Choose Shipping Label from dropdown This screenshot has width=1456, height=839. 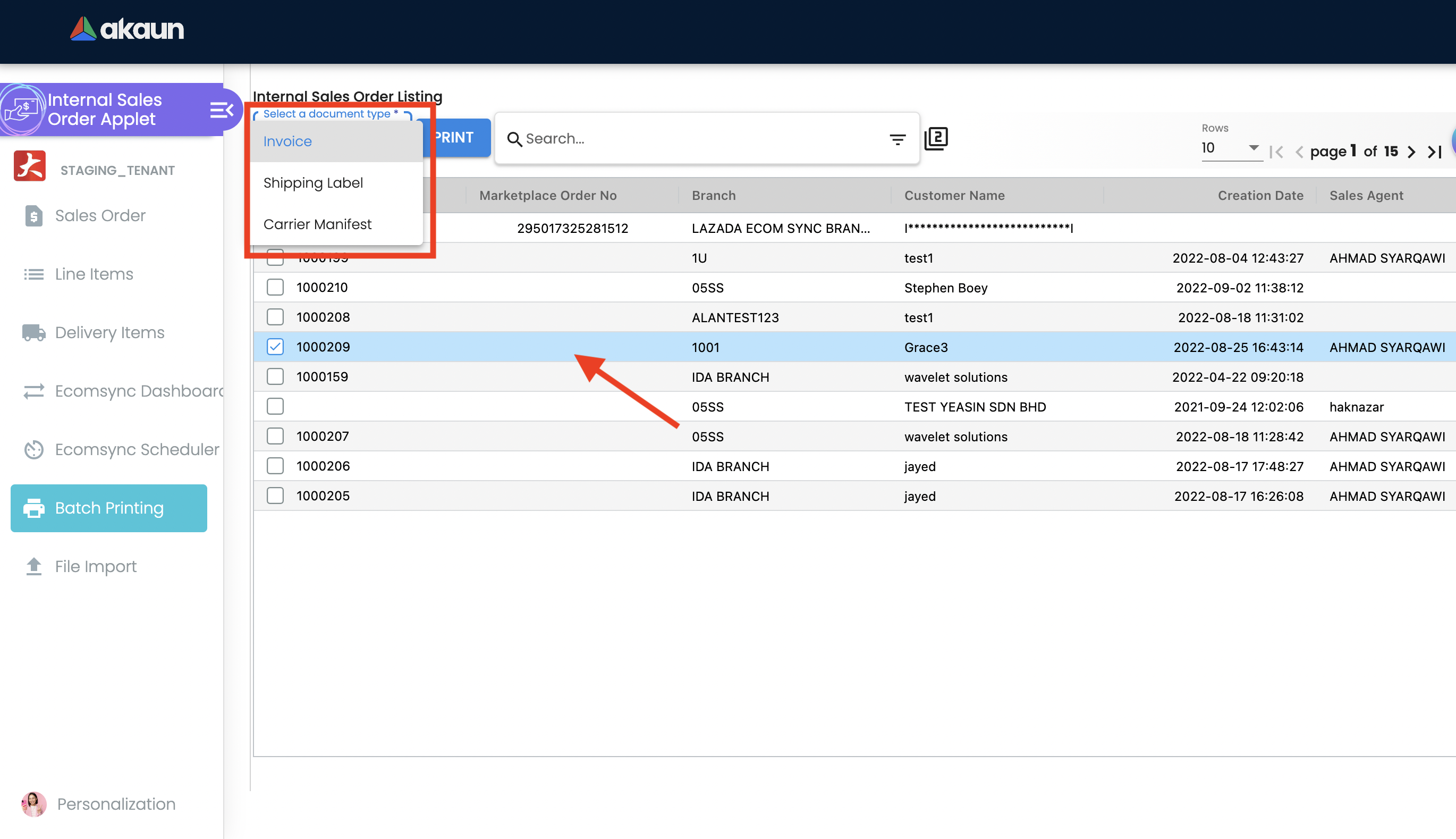coord(312,183)
